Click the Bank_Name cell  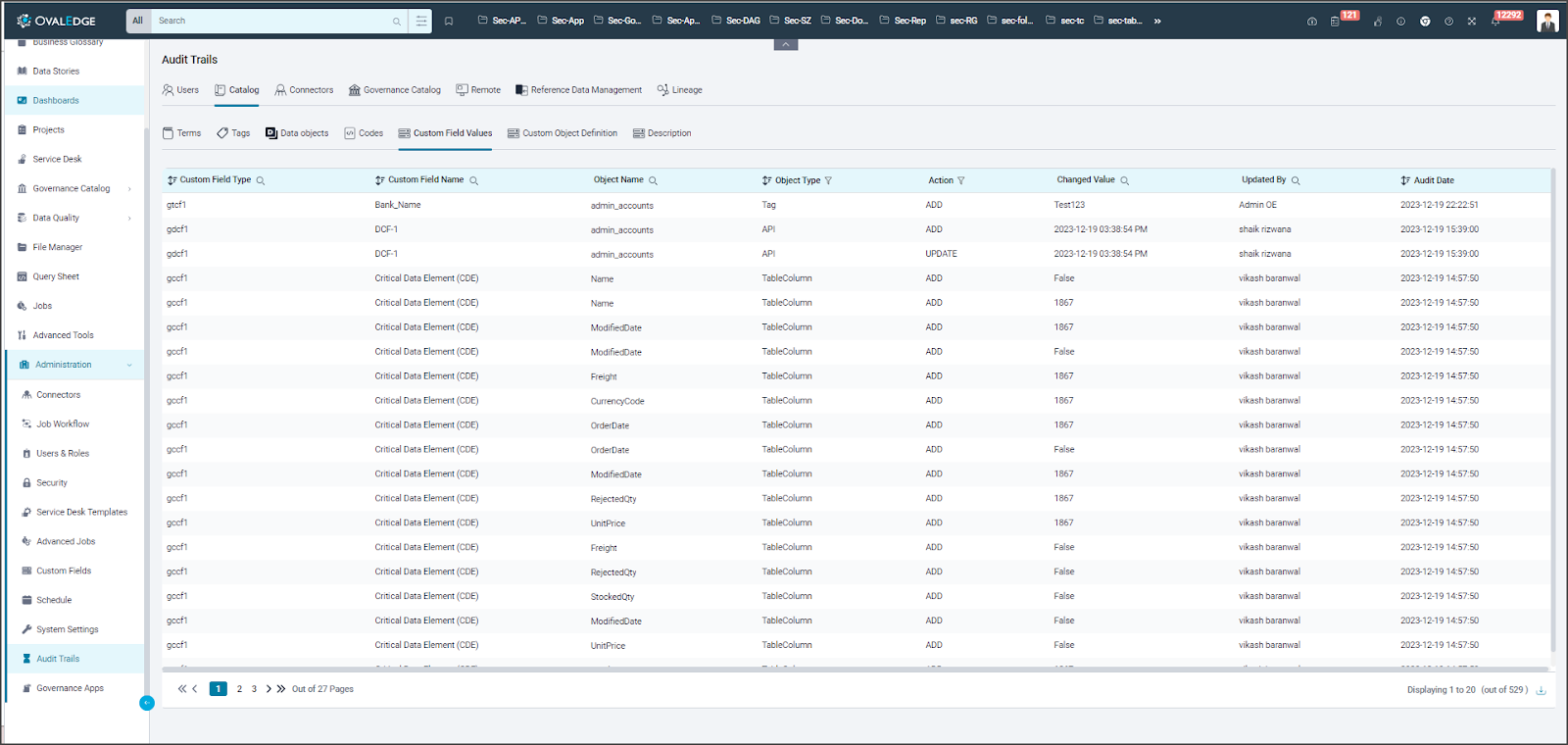pos(398,205)
